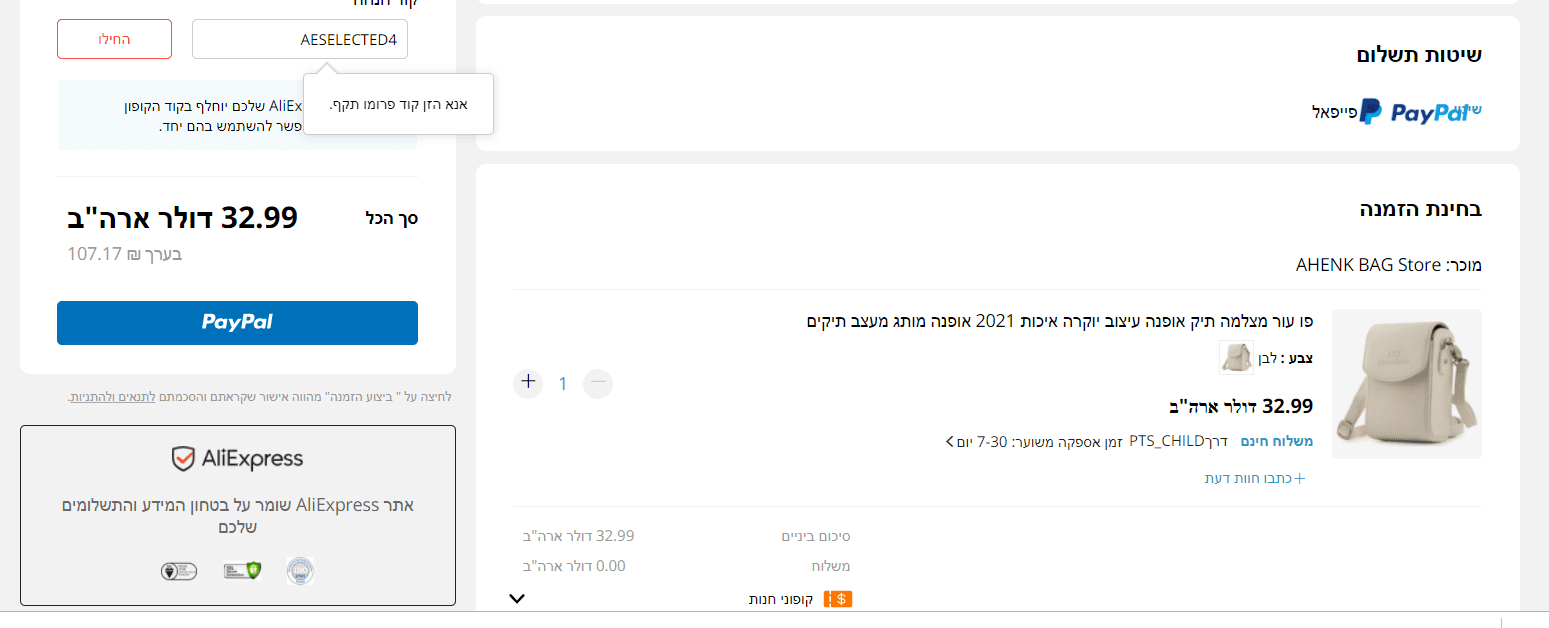Click the product title of the leather bag
This screenshot has width=1549, height=628.
1059,321
